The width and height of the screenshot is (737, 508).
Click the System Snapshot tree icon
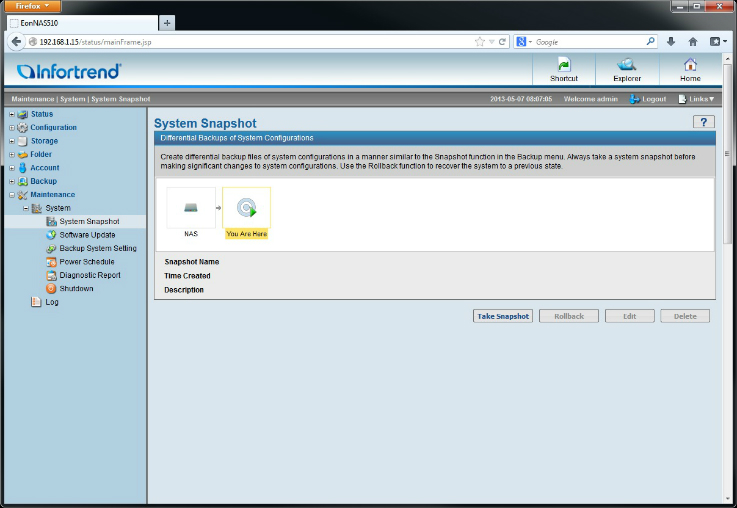pyautogui.click(x=51, y=221)
